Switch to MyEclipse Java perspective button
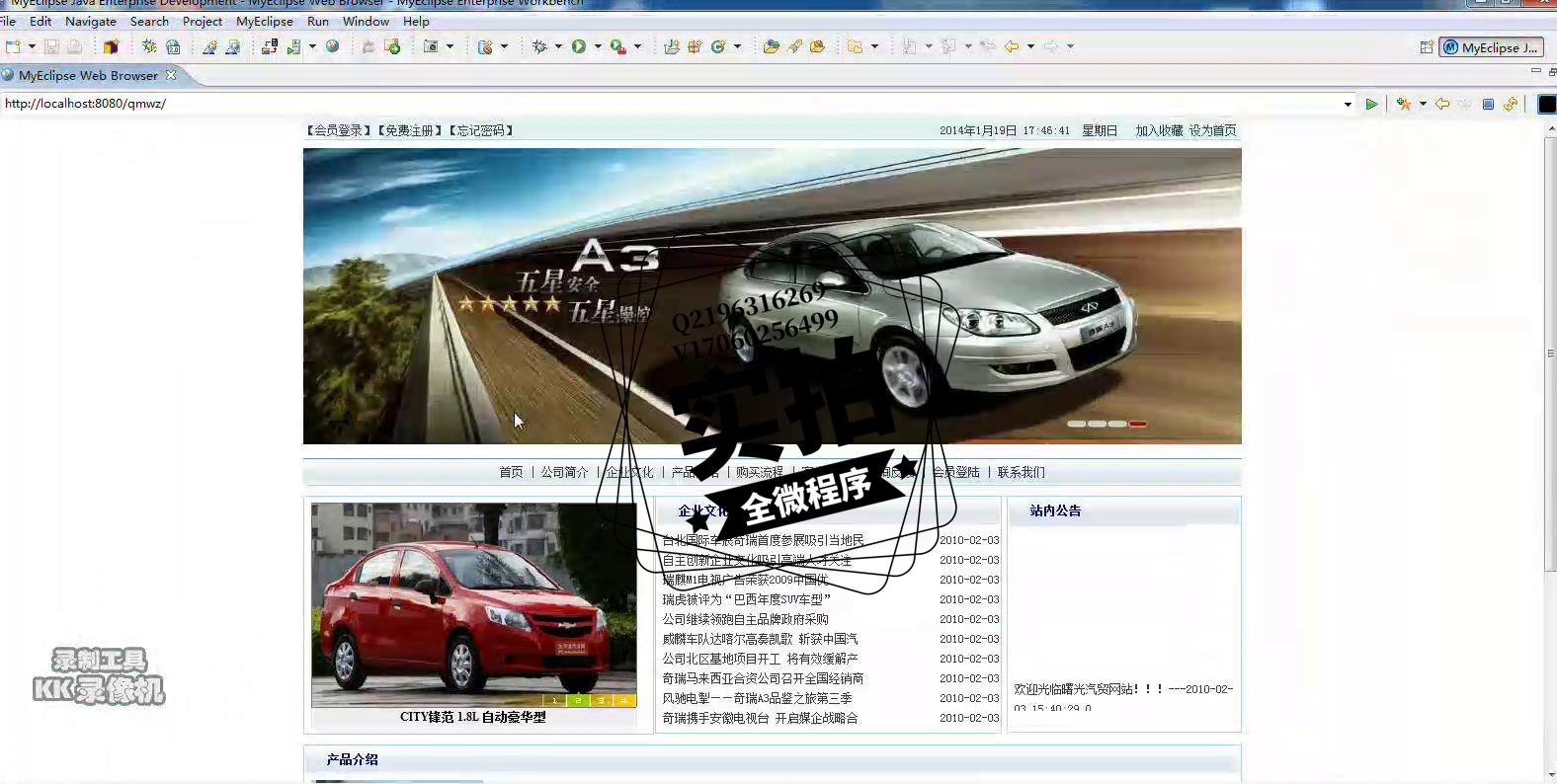 (x=1491, y=47)
